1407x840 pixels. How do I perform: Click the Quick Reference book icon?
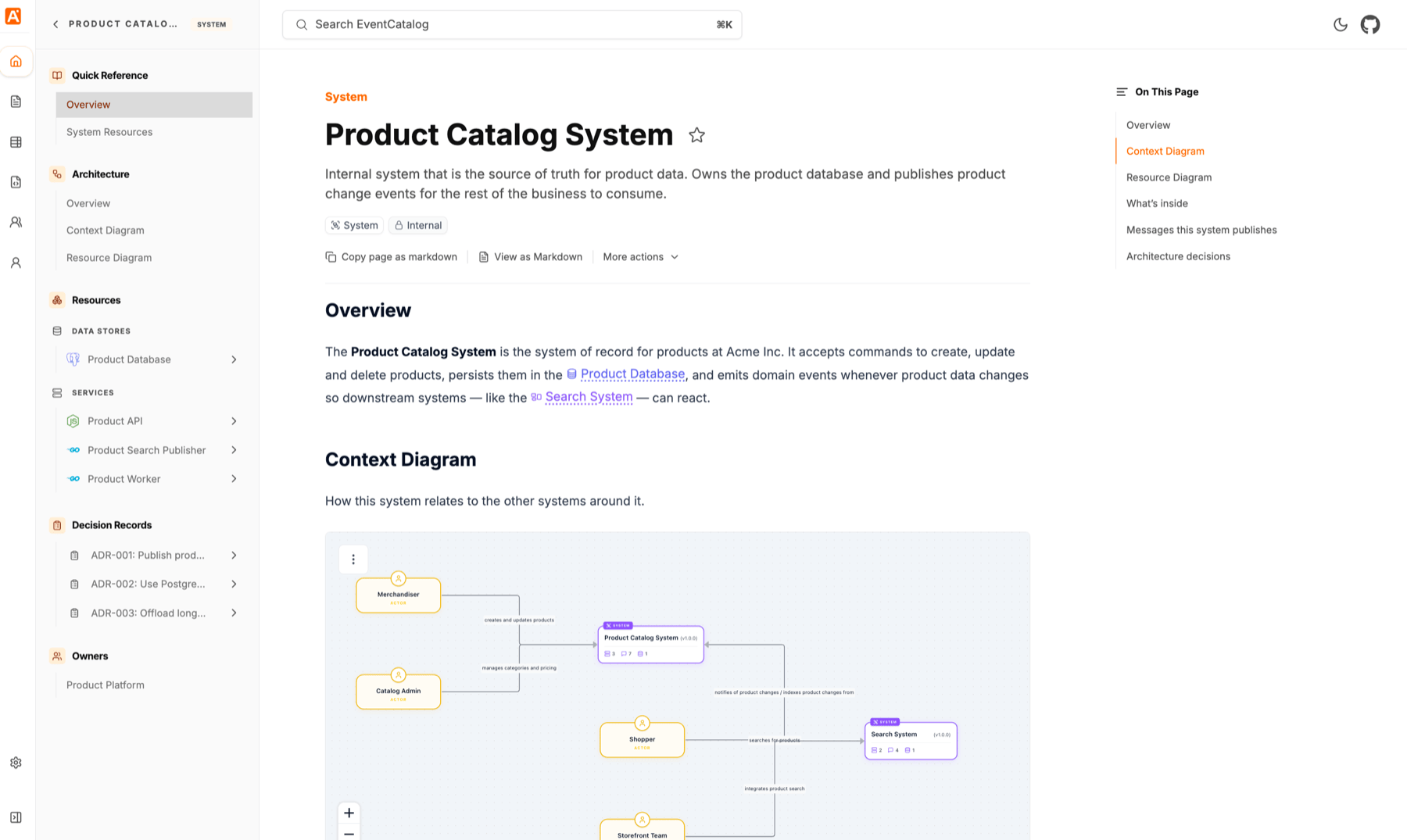[x=57, y=76]
